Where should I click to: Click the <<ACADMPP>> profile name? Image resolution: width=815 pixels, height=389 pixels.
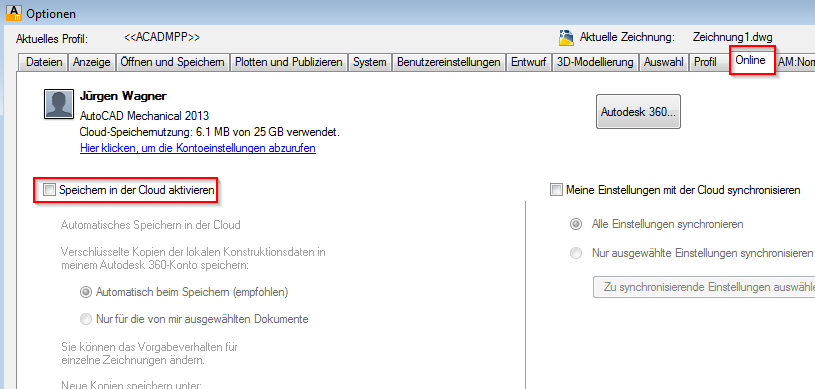pyautogui.click(x=162, y=37)
